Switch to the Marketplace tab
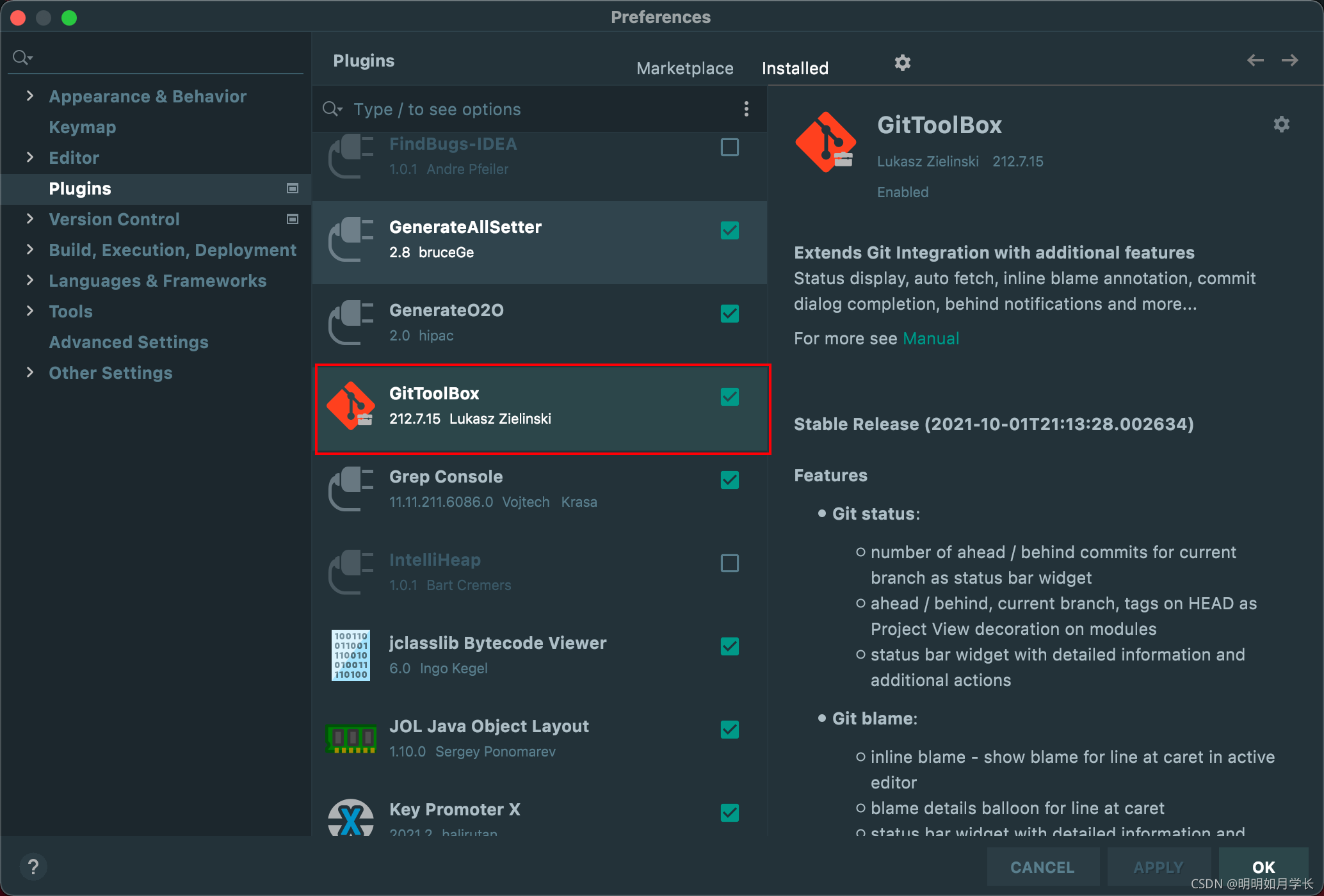This screenshot has height=896, width=1324. click(x=685, y=68)
